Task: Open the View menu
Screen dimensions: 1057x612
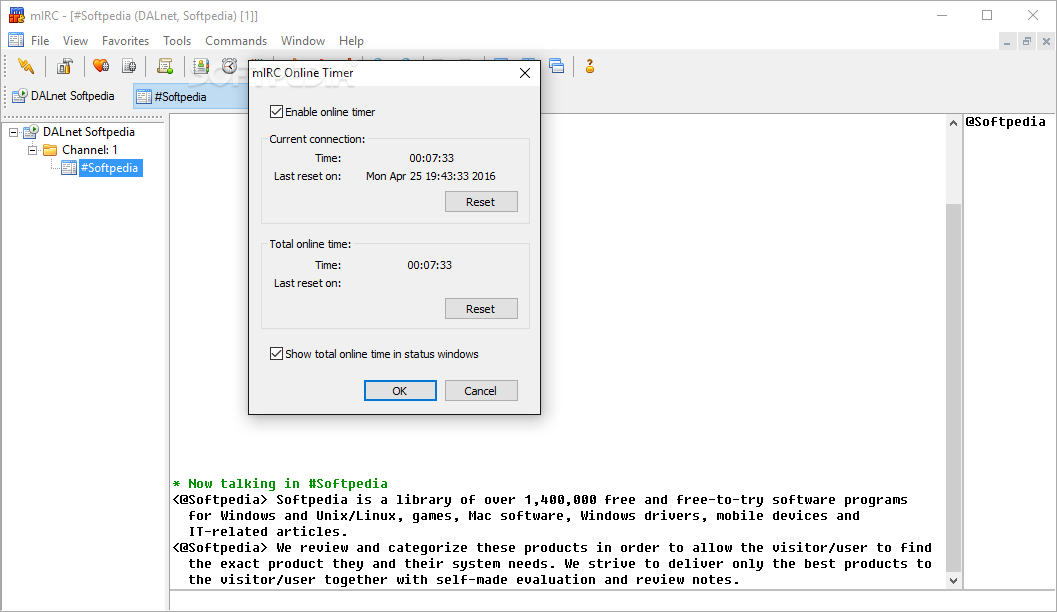Action: 76,40
